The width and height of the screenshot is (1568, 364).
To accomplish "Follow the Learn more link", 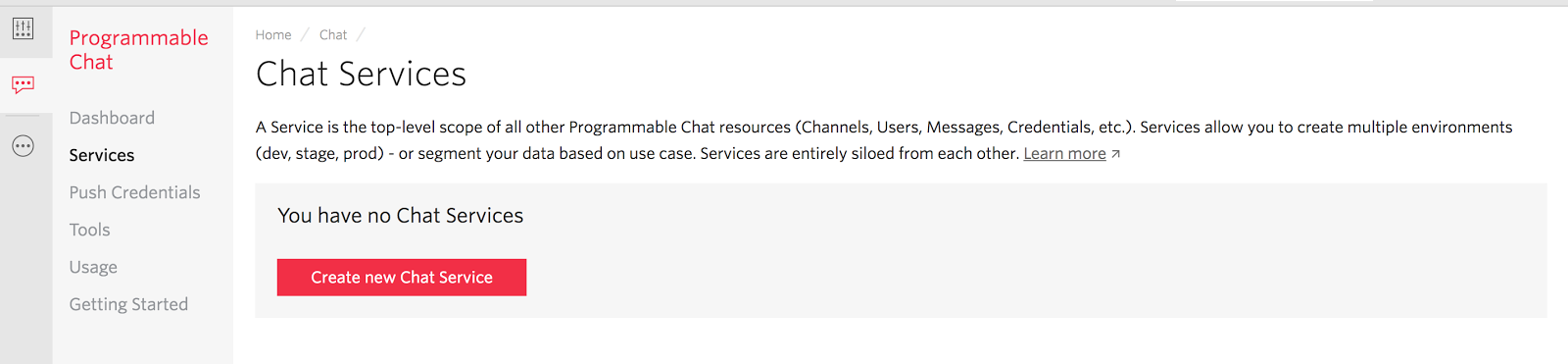I will coord(1064,153).
